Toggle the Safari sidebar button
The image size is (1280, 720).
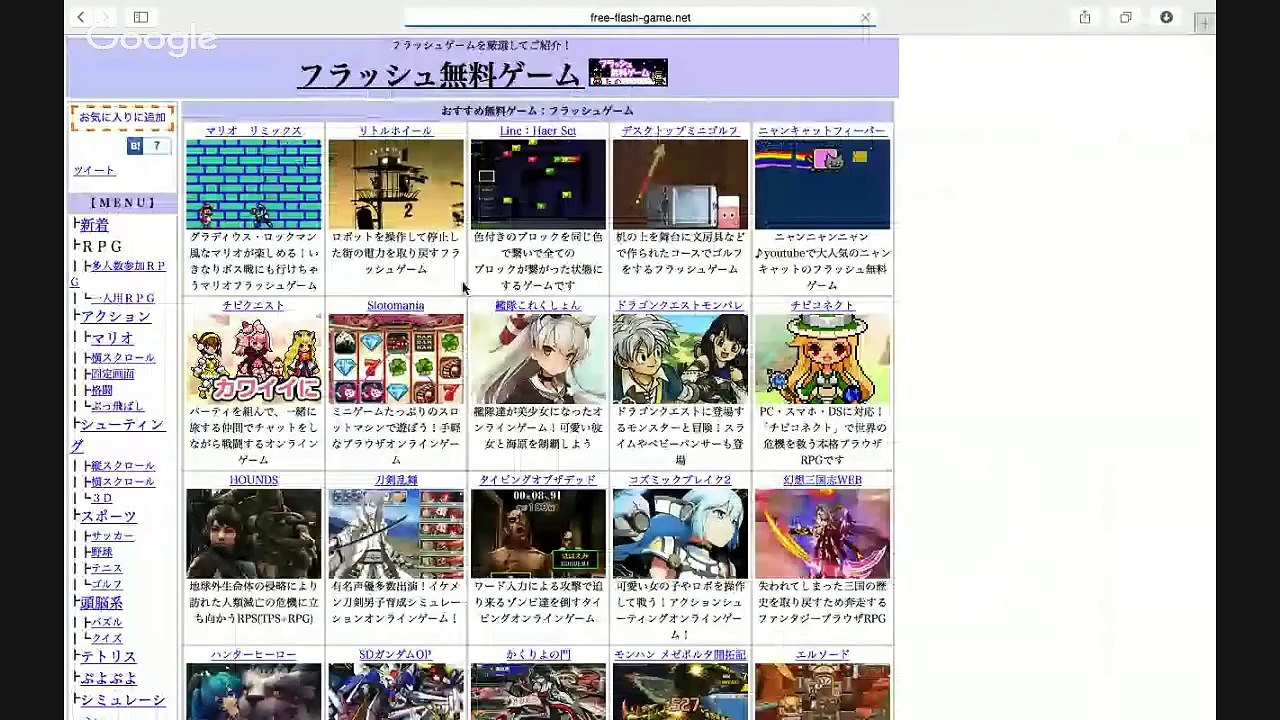(141, 17)
